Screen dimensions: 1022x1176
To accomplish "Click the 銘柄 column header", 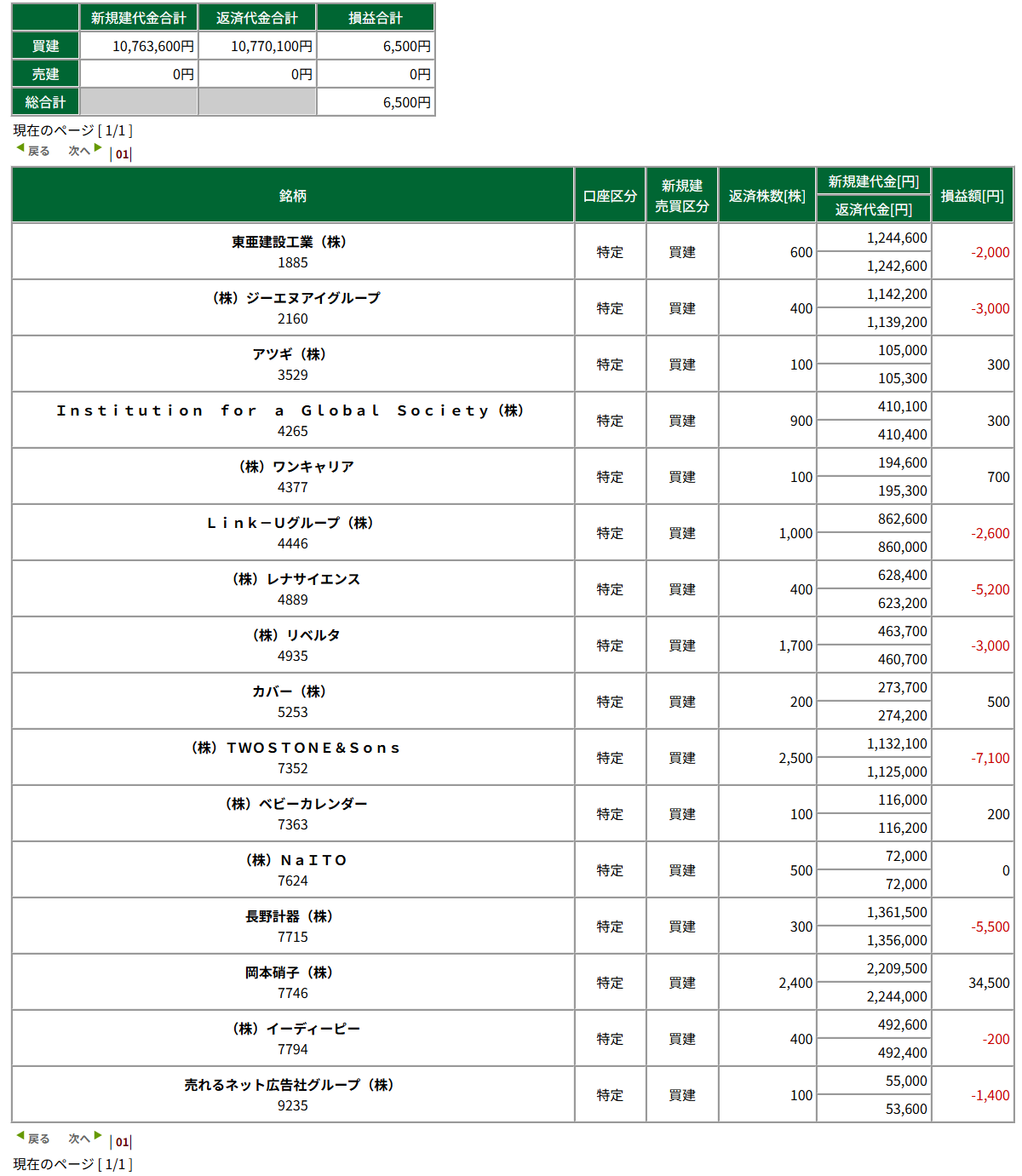I will click(293, 195).
